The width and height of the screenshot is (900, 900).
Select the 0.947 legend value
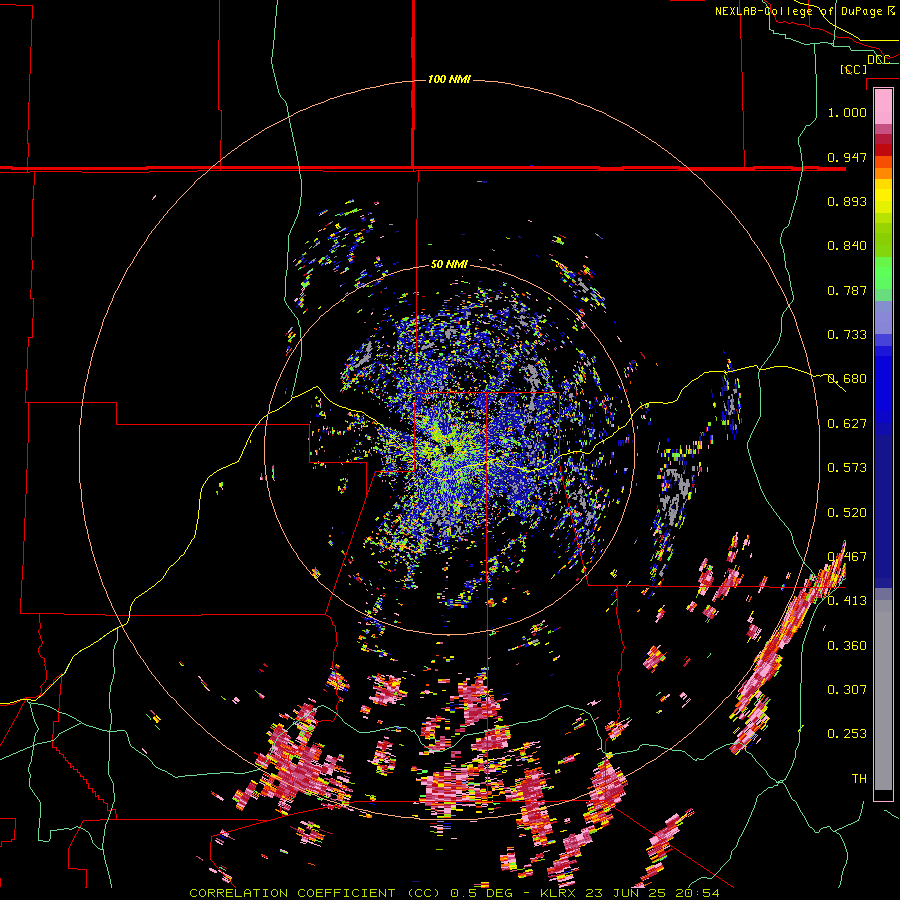click(x=847, y=157)
